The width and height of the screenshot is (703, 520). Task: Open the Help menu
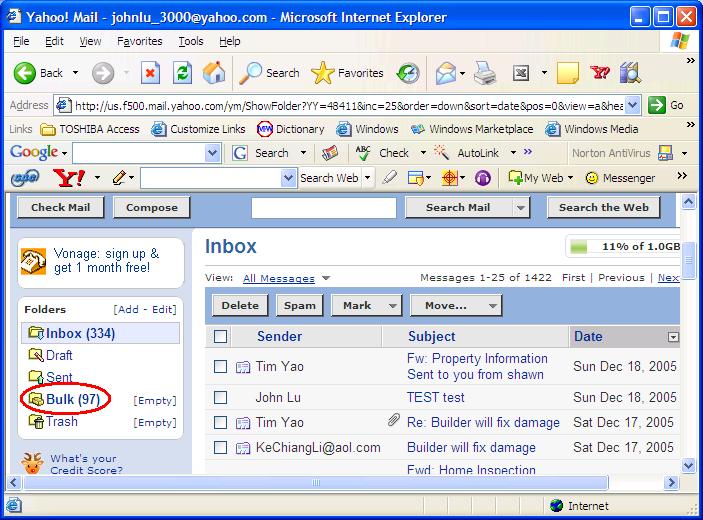tap(230, 41)
